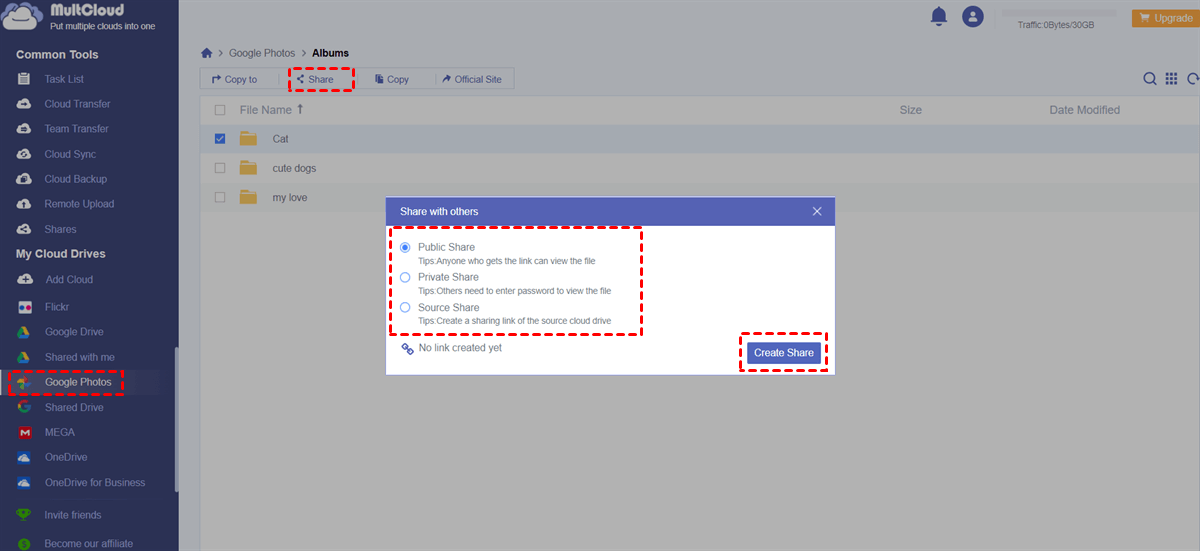
Task: Open Task List in sidebar
Action: 64,79
